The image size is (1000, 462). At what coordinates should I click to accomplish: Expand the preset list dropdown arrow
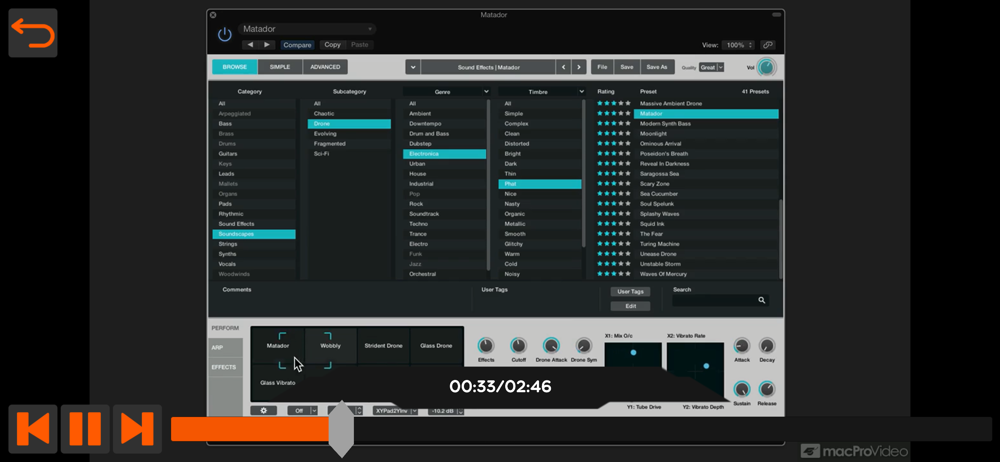pyautogui.click(x=413, y=67)
